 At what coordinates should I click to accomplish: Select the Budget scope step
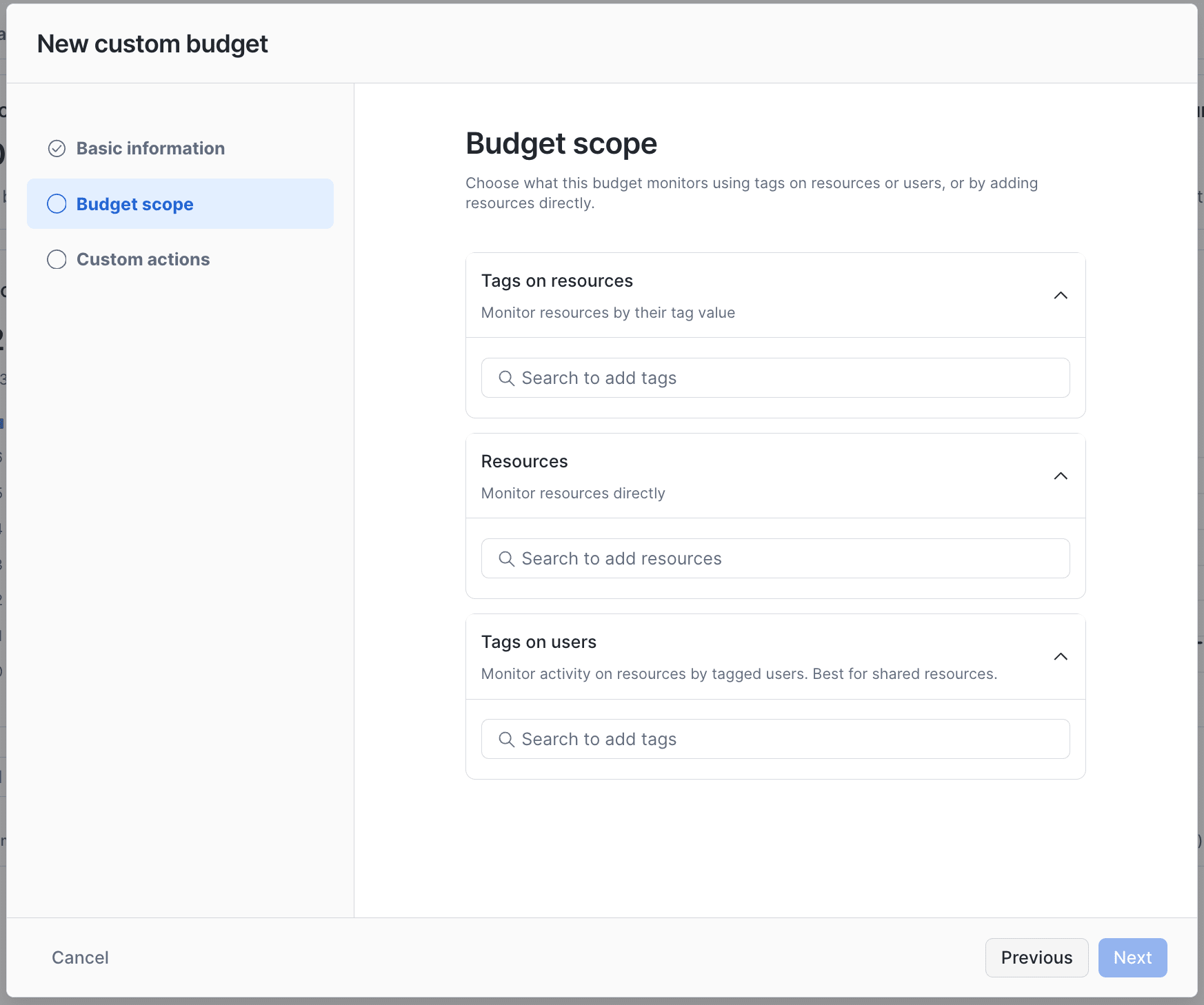(x=180, y=204)
